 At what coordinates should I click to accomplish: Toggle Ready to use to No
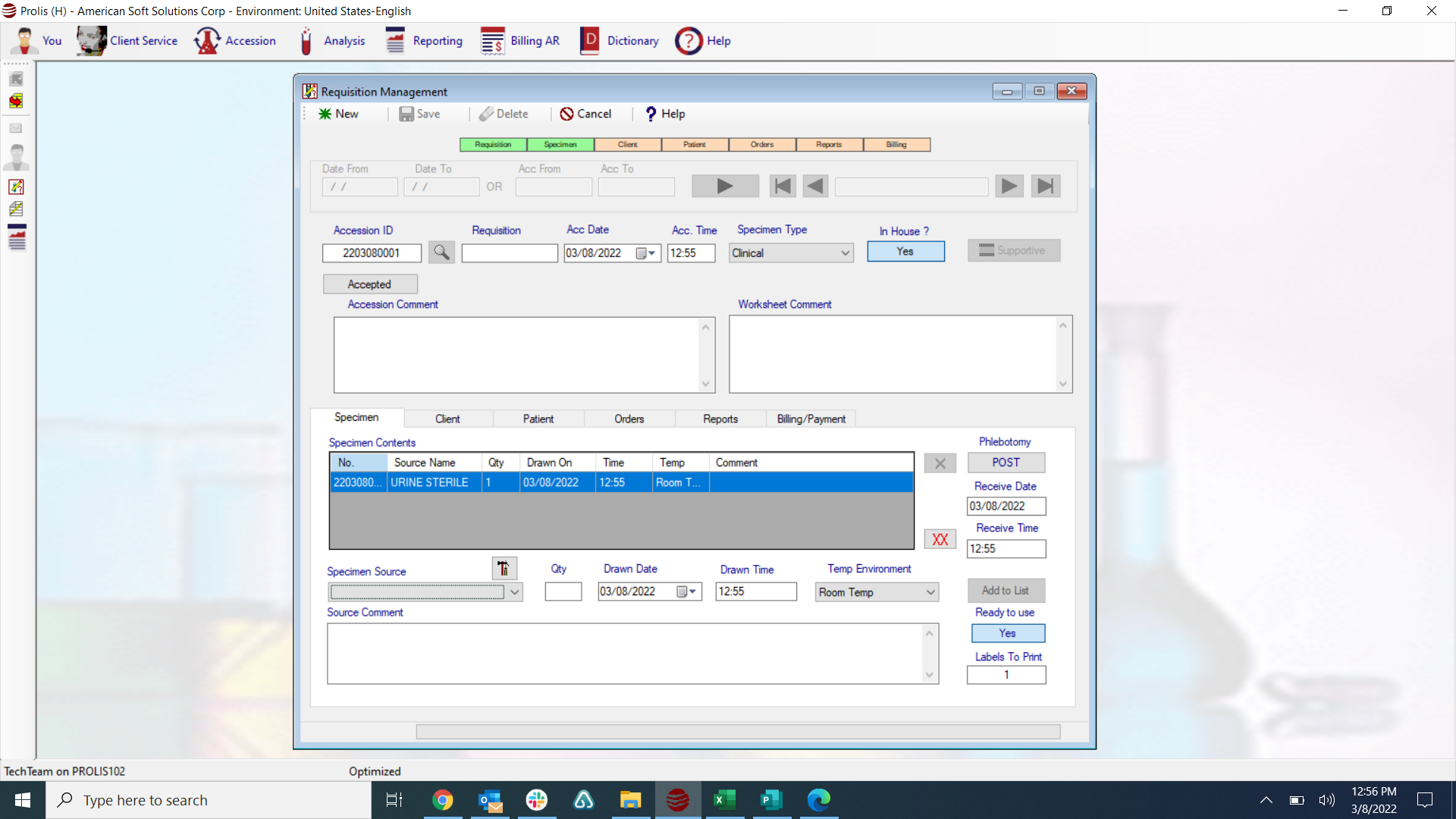tap(1007, 632)
